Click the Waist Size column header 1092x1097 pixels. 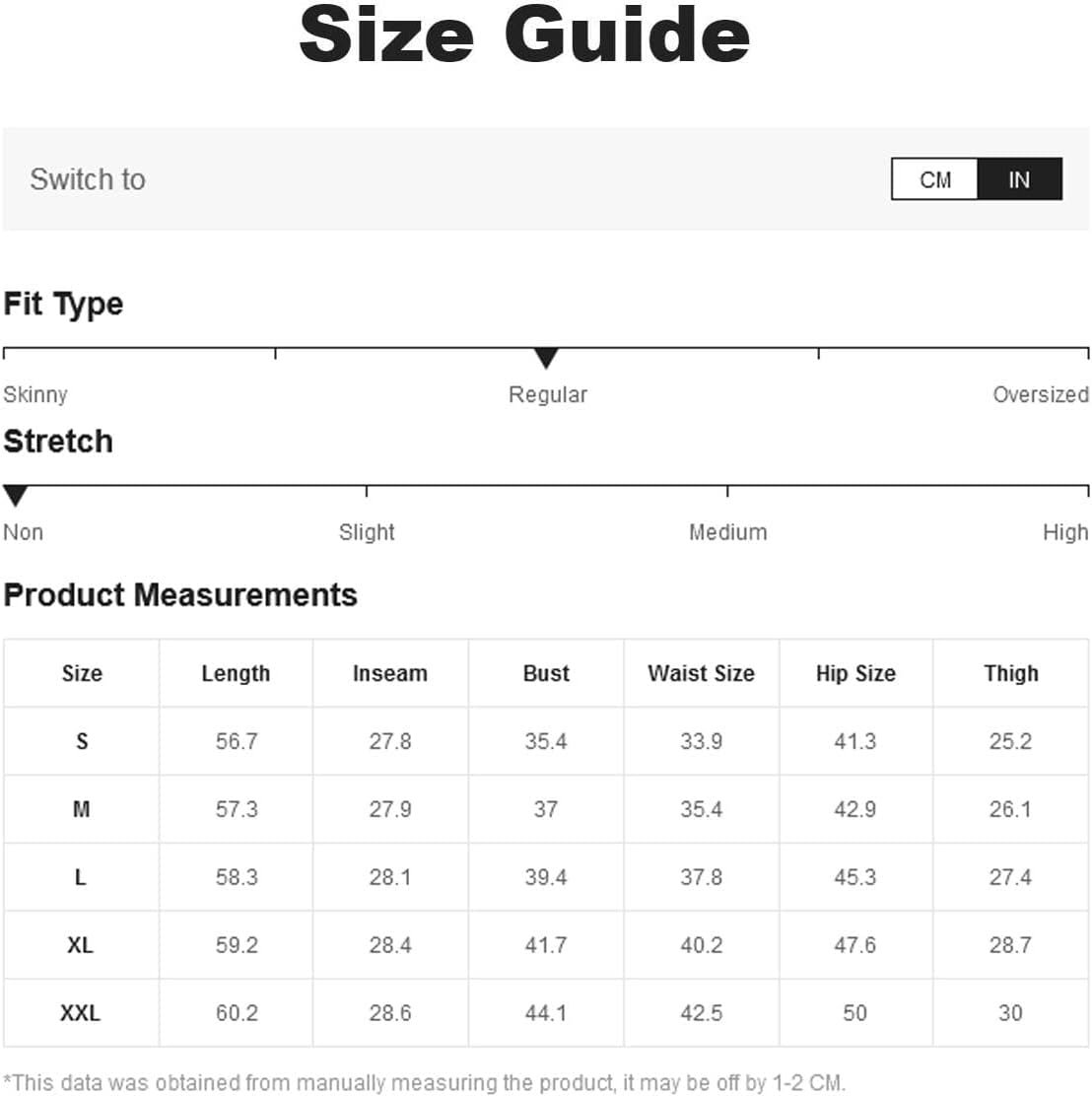[x=701, y=673]
